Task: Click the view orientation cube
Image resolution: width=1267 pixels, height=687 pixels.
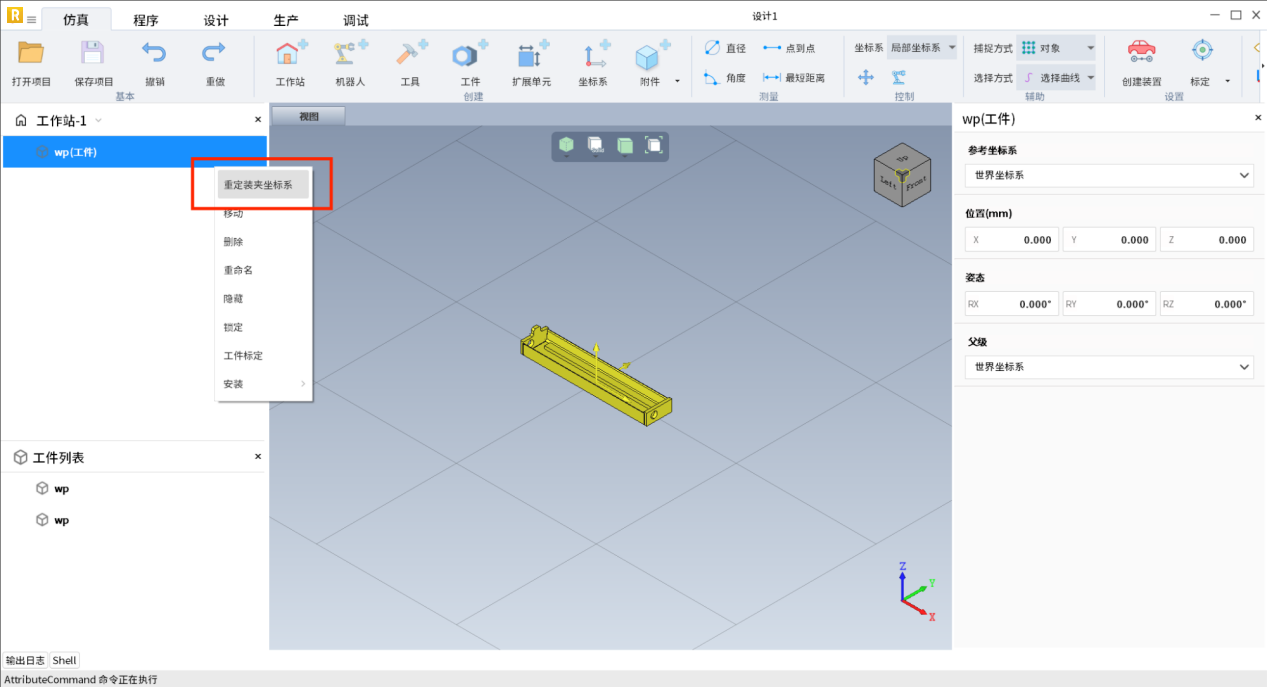Action: [901, 176]
